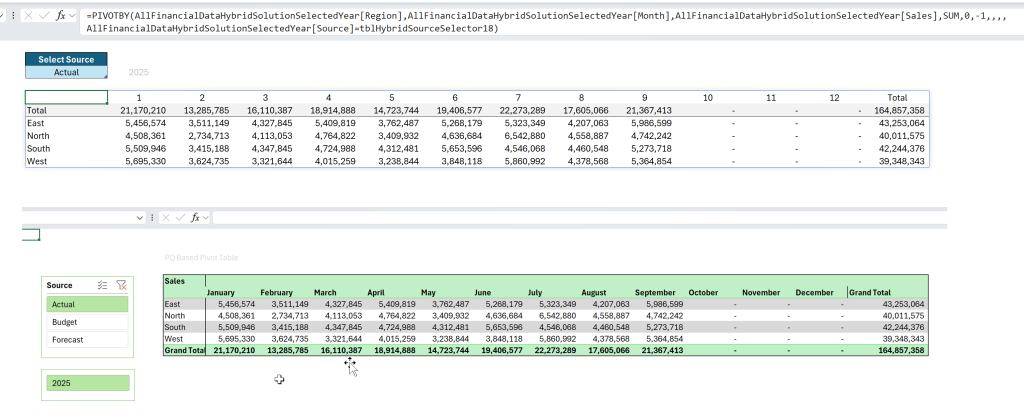Viewport: 1024px width, 419px height.
Task: Click the May header in the pivot table
Action: [x=428, y=292]
